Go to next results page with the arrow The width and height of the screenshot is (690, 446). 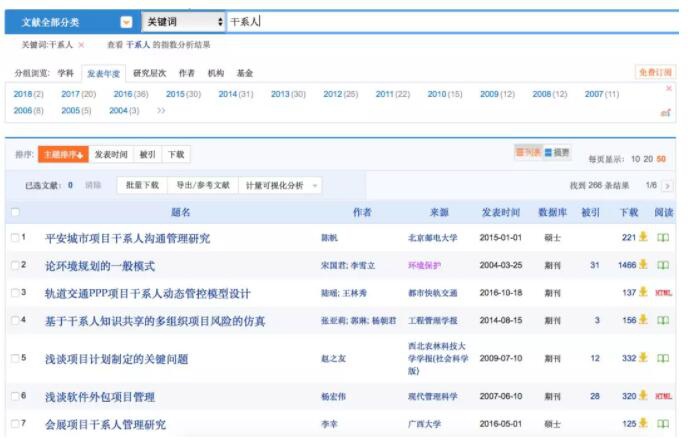pos(667,186)
